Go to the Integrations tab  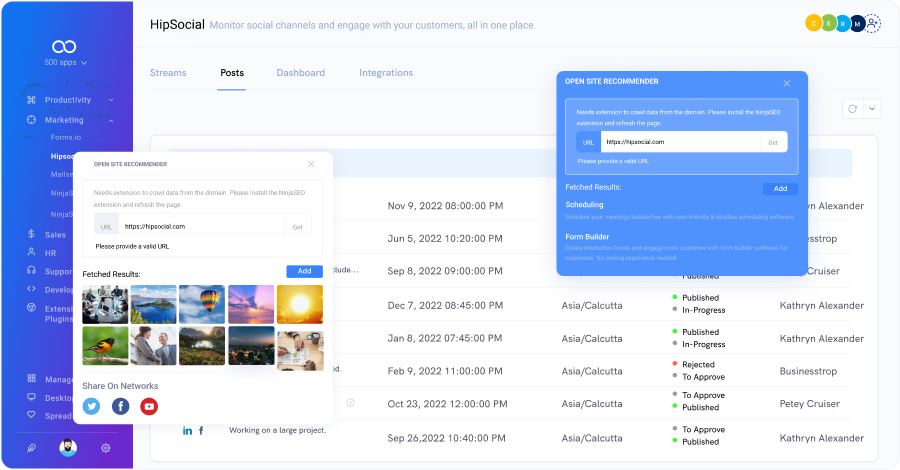click(386, 73)
